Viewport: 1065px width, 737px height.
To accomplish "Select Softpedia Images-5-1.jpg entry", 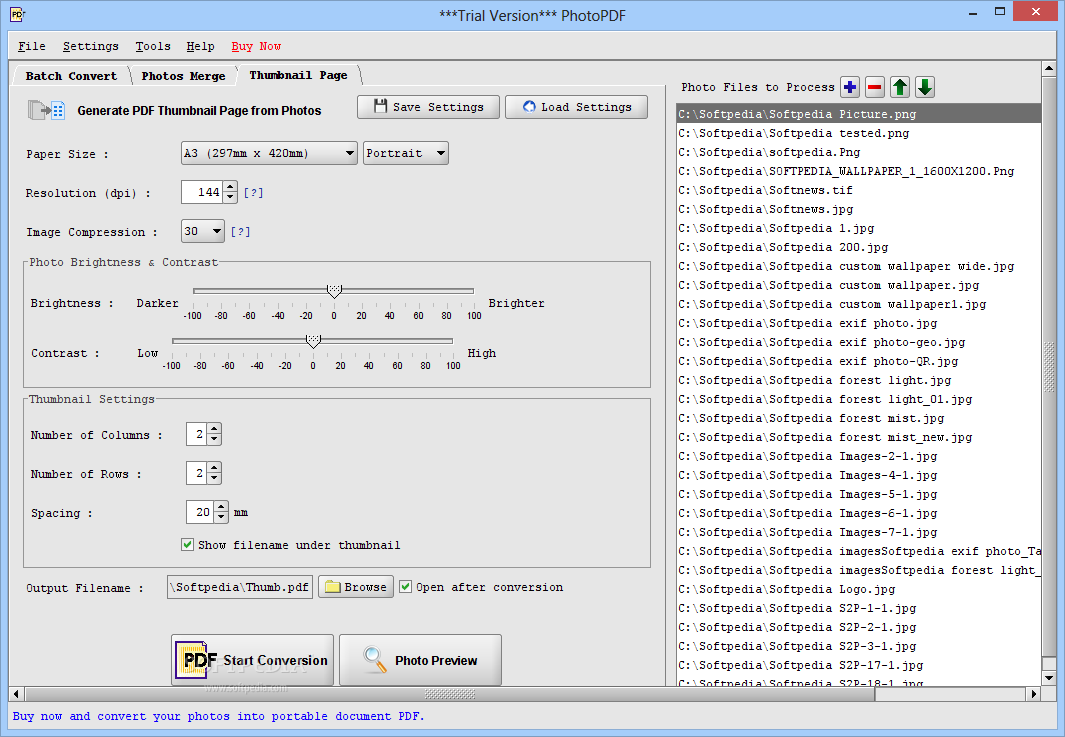I will pyautogui.click(x=859, y=495).
